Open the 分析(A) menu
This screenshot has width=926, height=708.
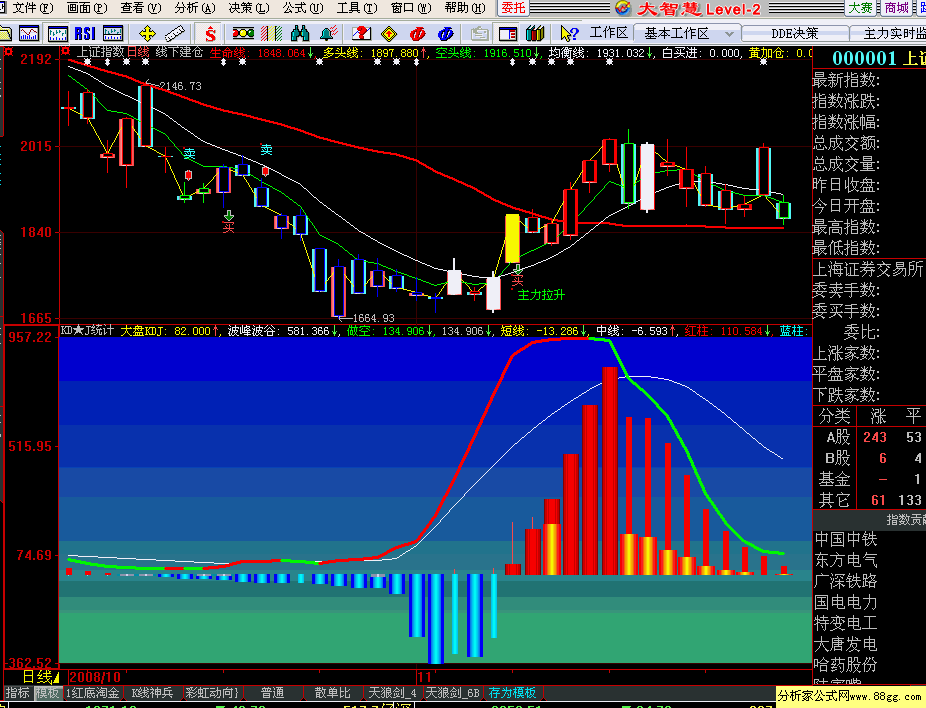(x=195, y=8)
